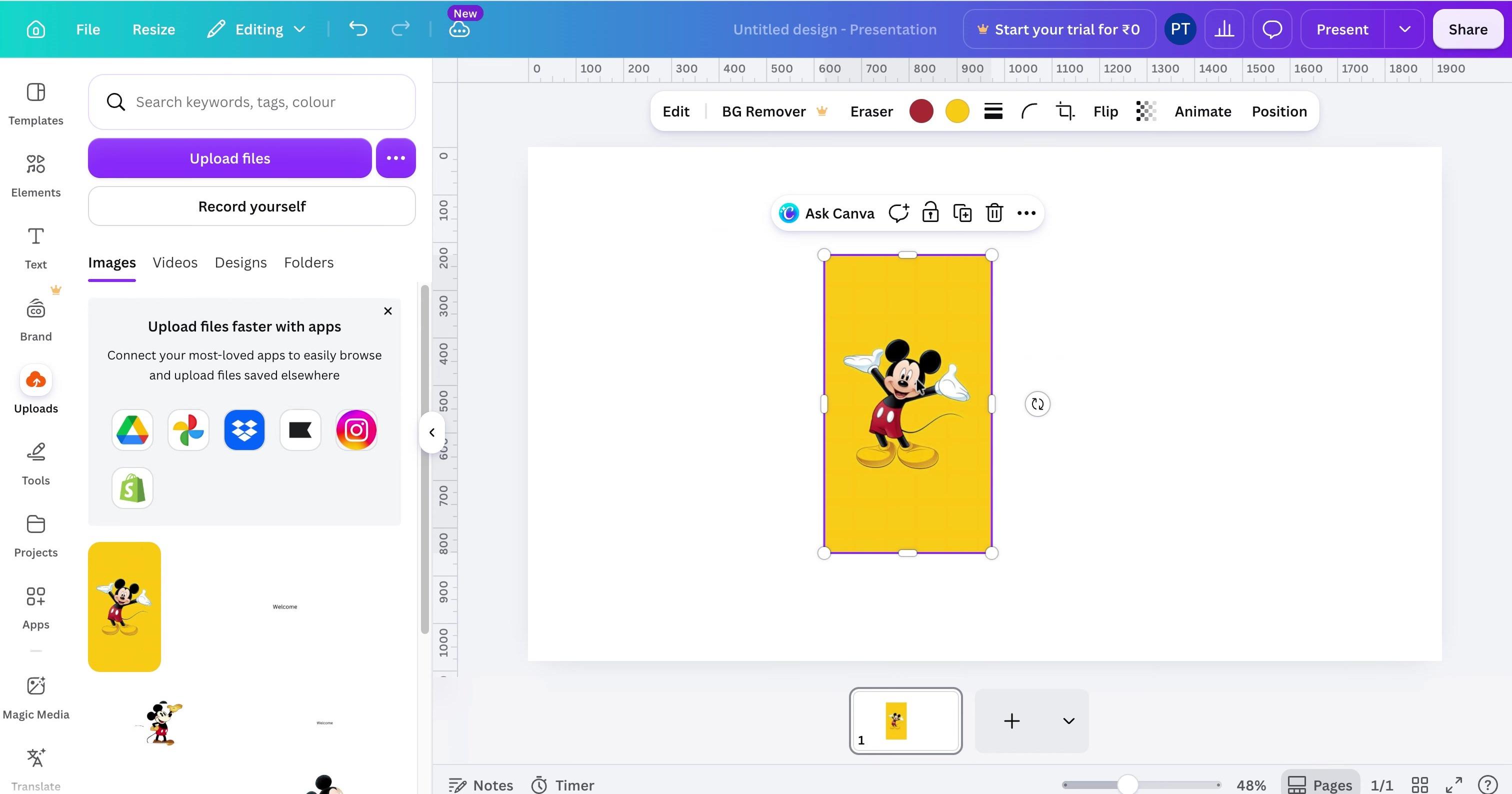Expand the Editing mode dropdown
This screenshot has height=794, width=1512.
(x=256, y=29)
